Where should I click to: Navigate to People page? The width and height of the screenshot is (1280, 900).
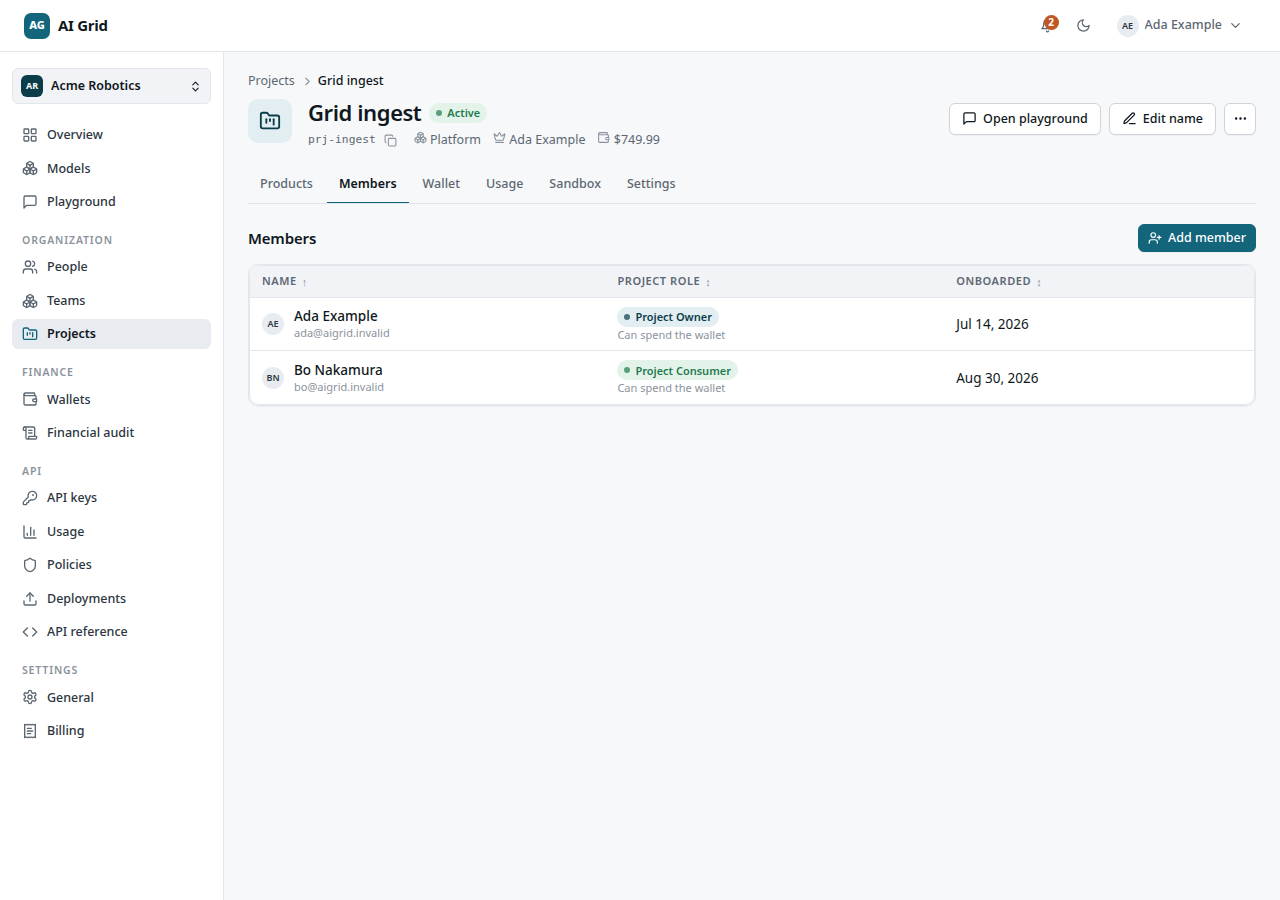click(x=111, y=267)
